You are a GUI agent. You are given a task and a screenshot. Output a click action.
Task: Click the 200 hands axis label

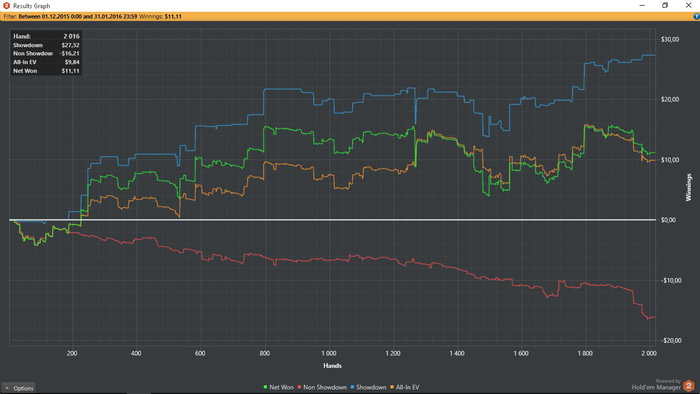pos(72,353)
